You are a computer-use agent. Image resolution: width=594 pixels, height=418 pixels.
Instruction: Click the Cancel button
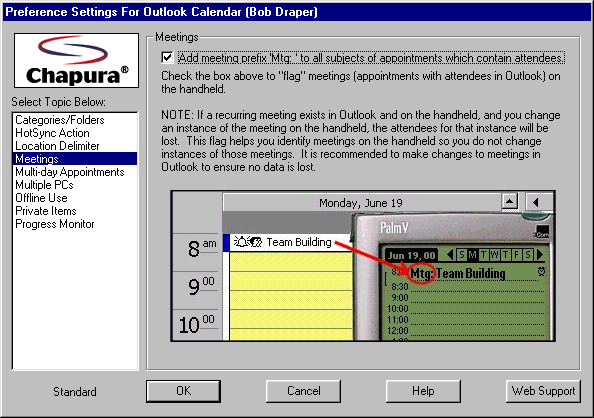[303, 391]
